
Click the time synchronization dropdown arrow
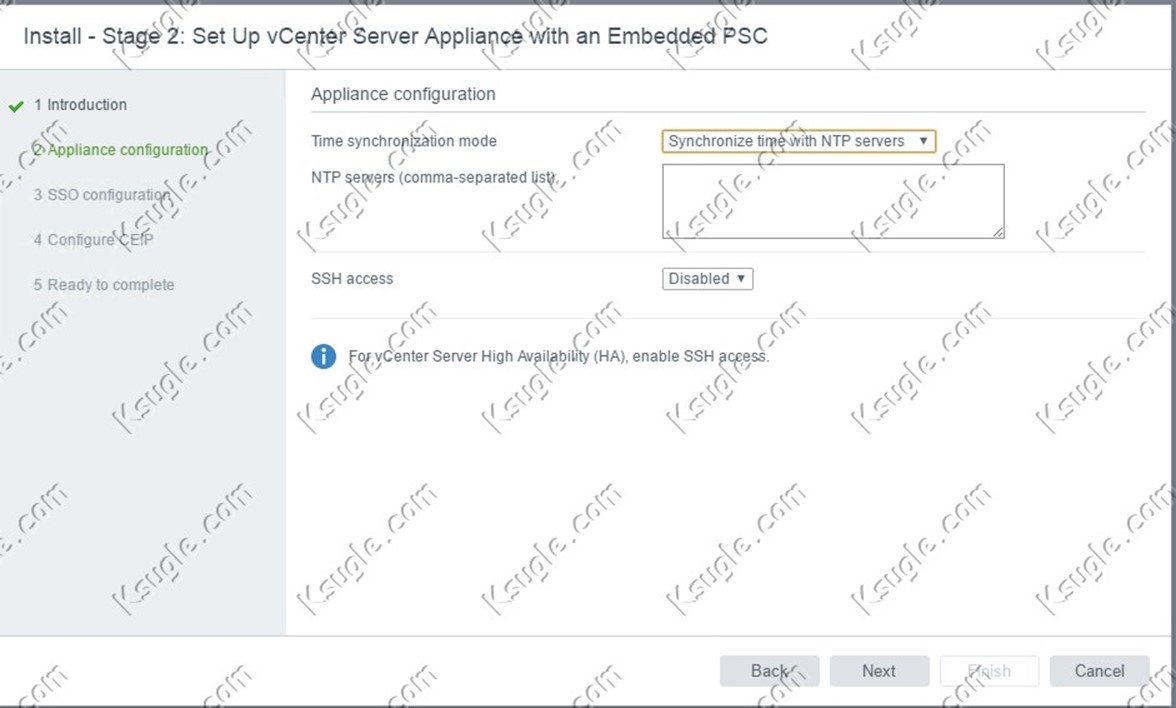tap(923, 141)
